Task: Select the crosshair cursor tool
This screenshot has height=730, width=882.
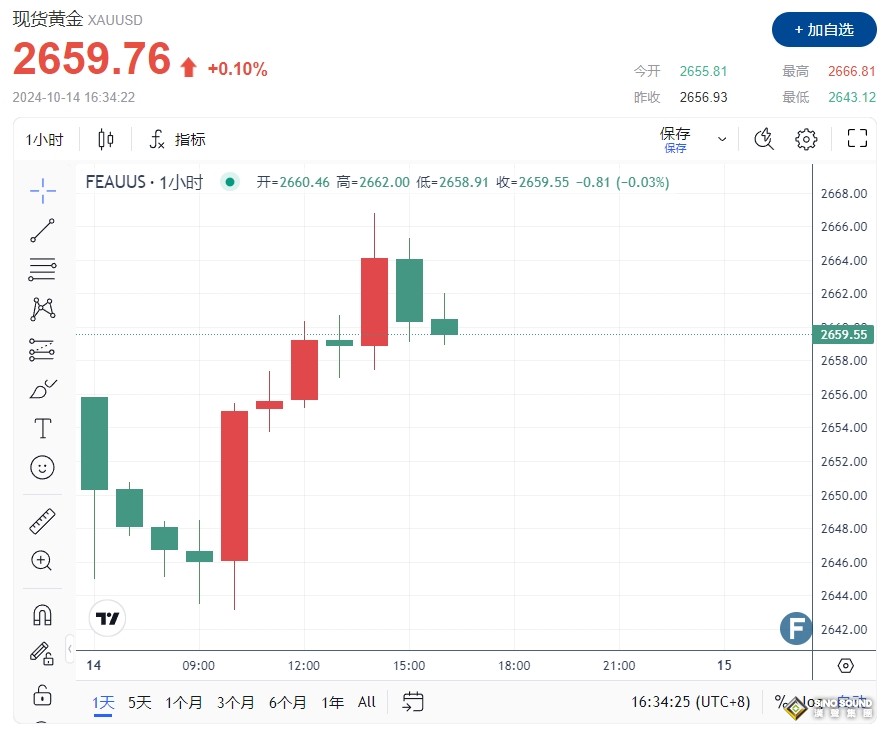Action: coord(41,190)
